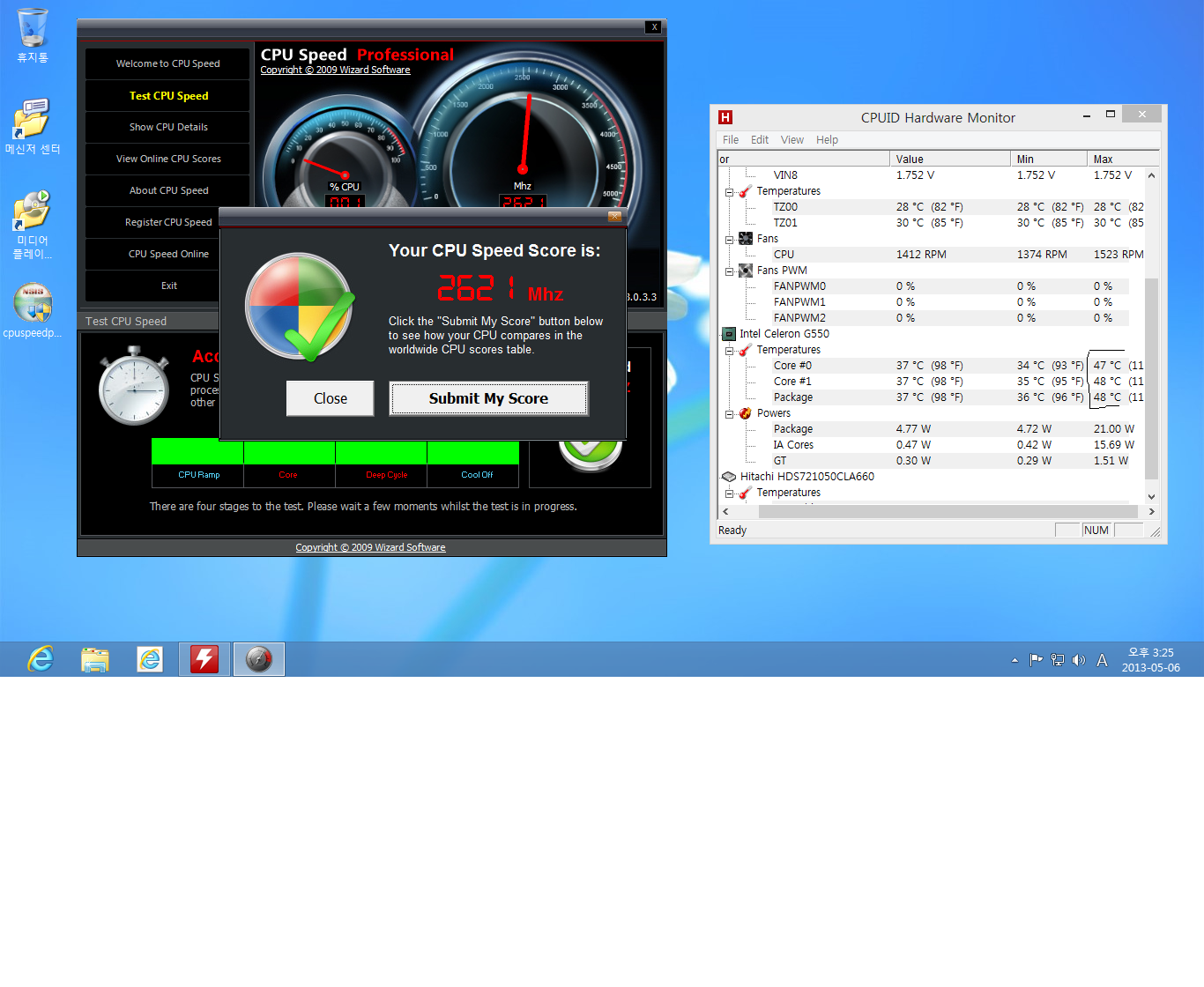
Task: Click HWMonitor vertical scrollbar up arrow
Action: (x=1151, y=175)
